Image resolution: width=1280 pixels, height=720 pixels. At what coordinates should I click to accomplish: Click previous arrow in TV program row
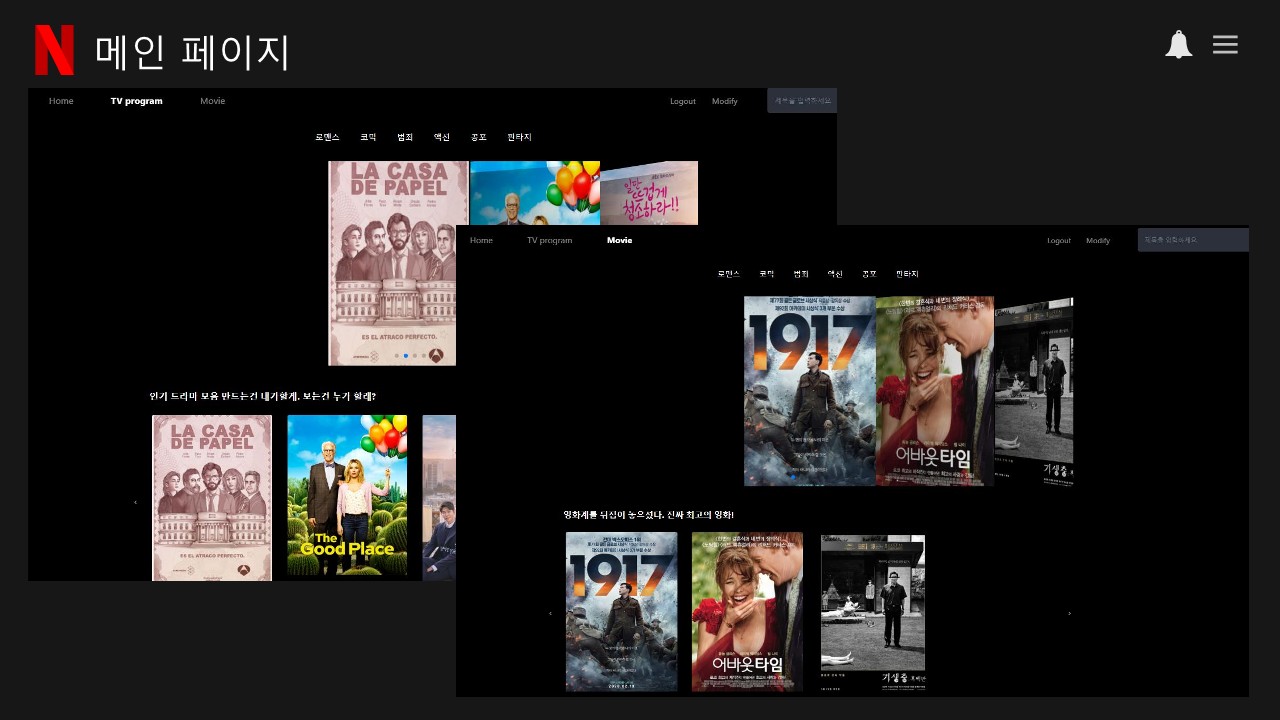click(136, 502)
